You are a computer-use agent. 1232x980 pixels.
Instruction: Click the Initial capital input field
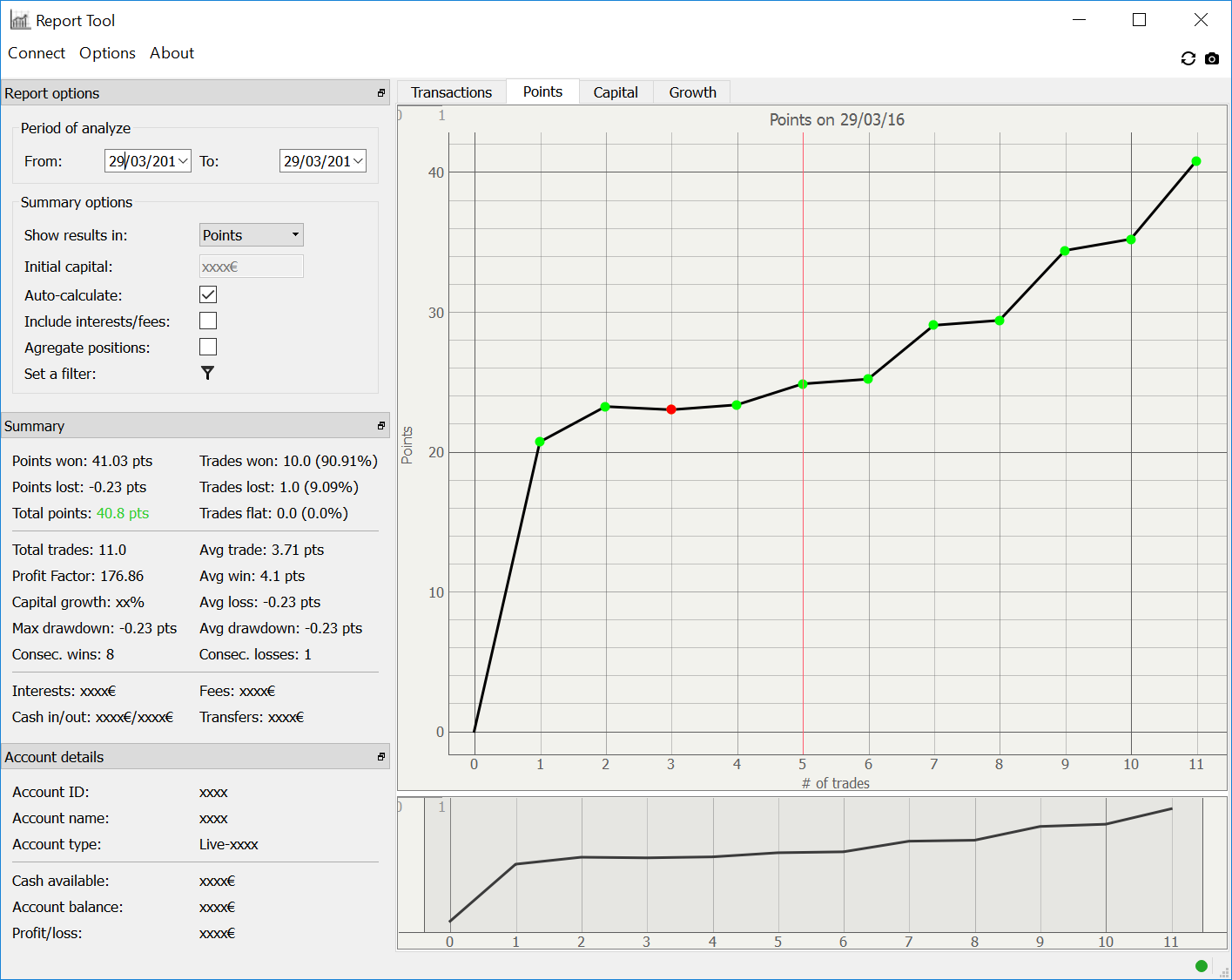pyautogui.click(x=251, y=267)
